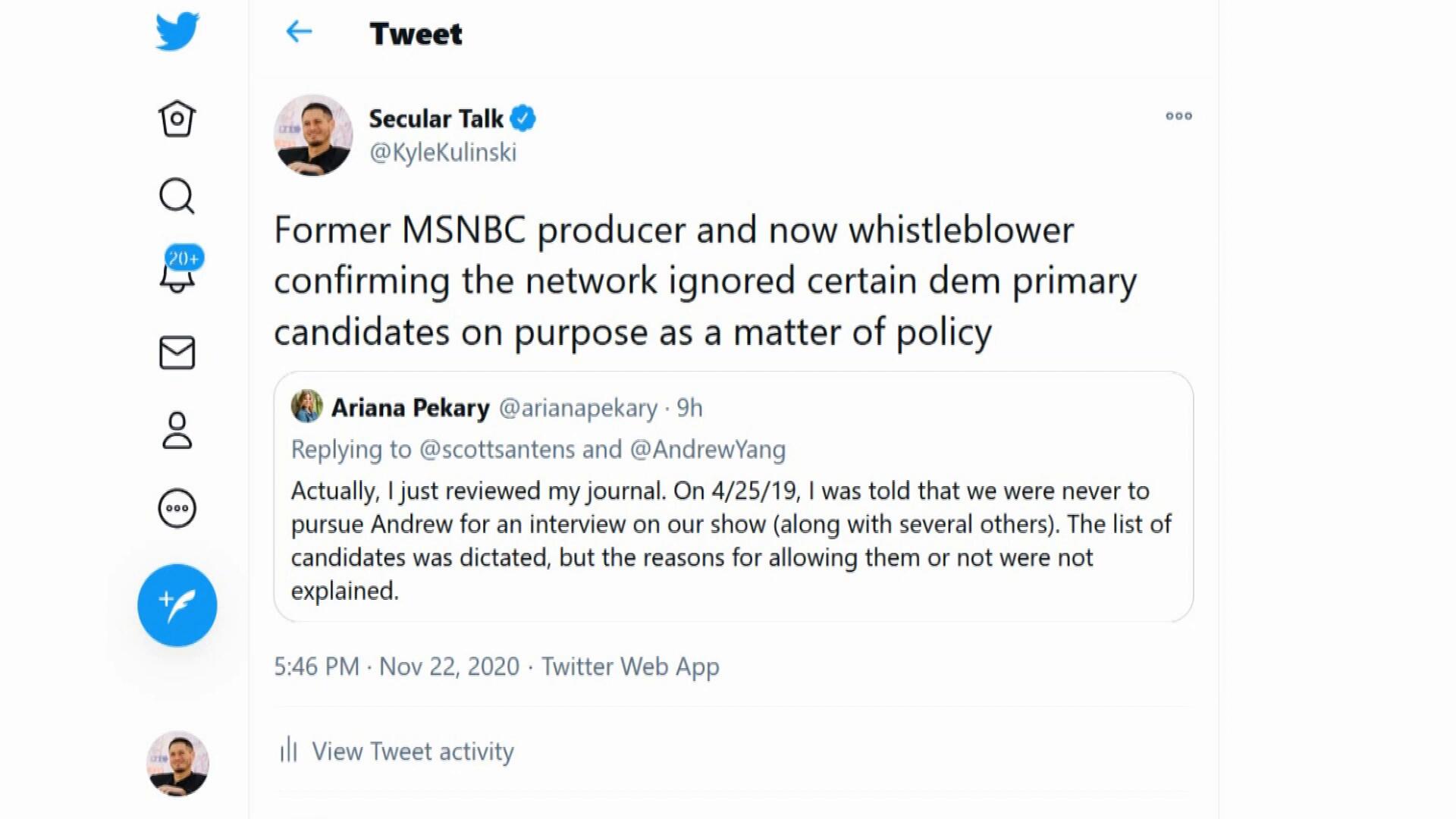Click the @scottsantens mention
Viewport: 1456px width, 819px height.
(497, 450)
